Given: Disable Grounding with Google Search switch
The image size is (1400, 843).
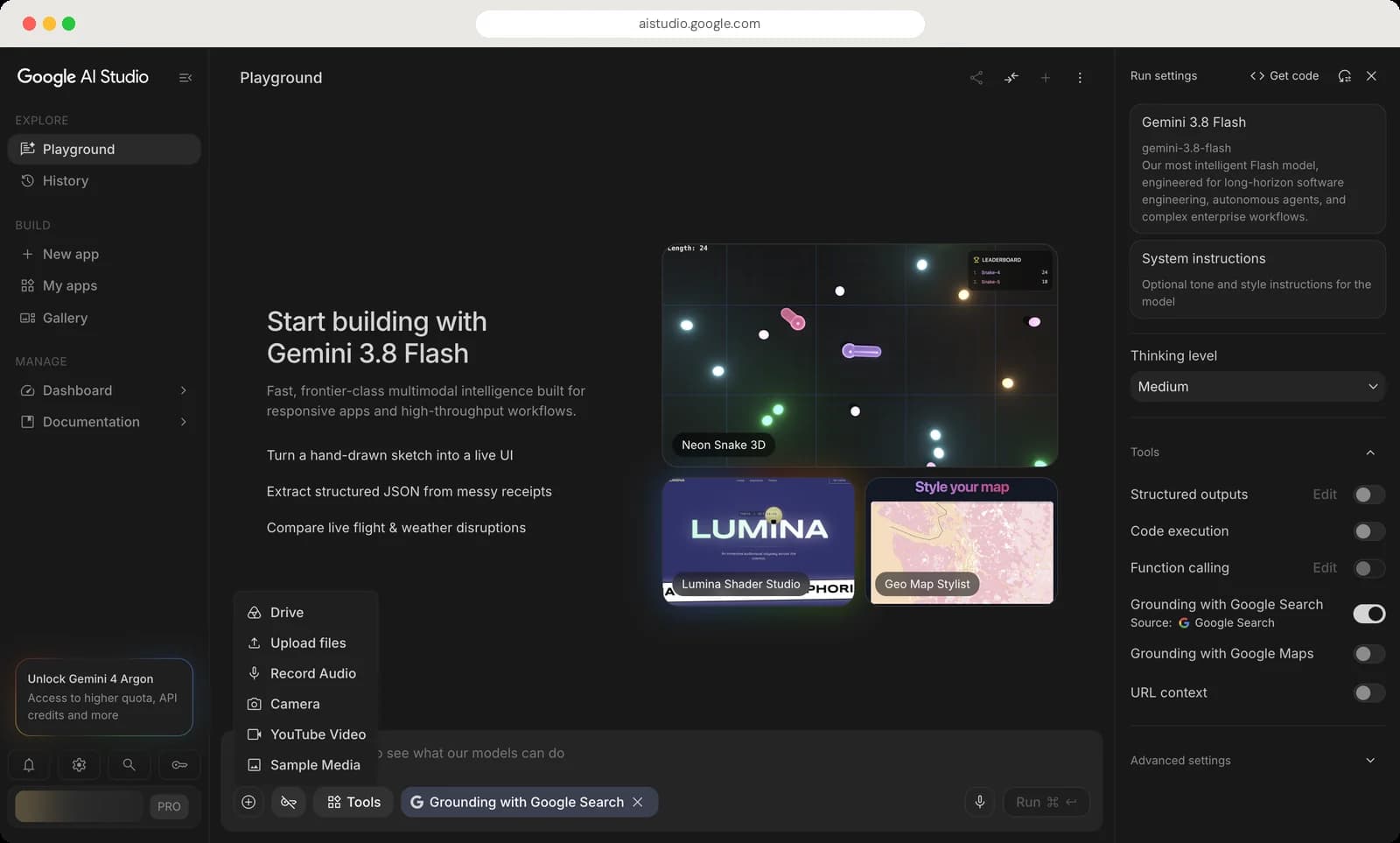Looking at the screenshot, I should pos(1369,614).
